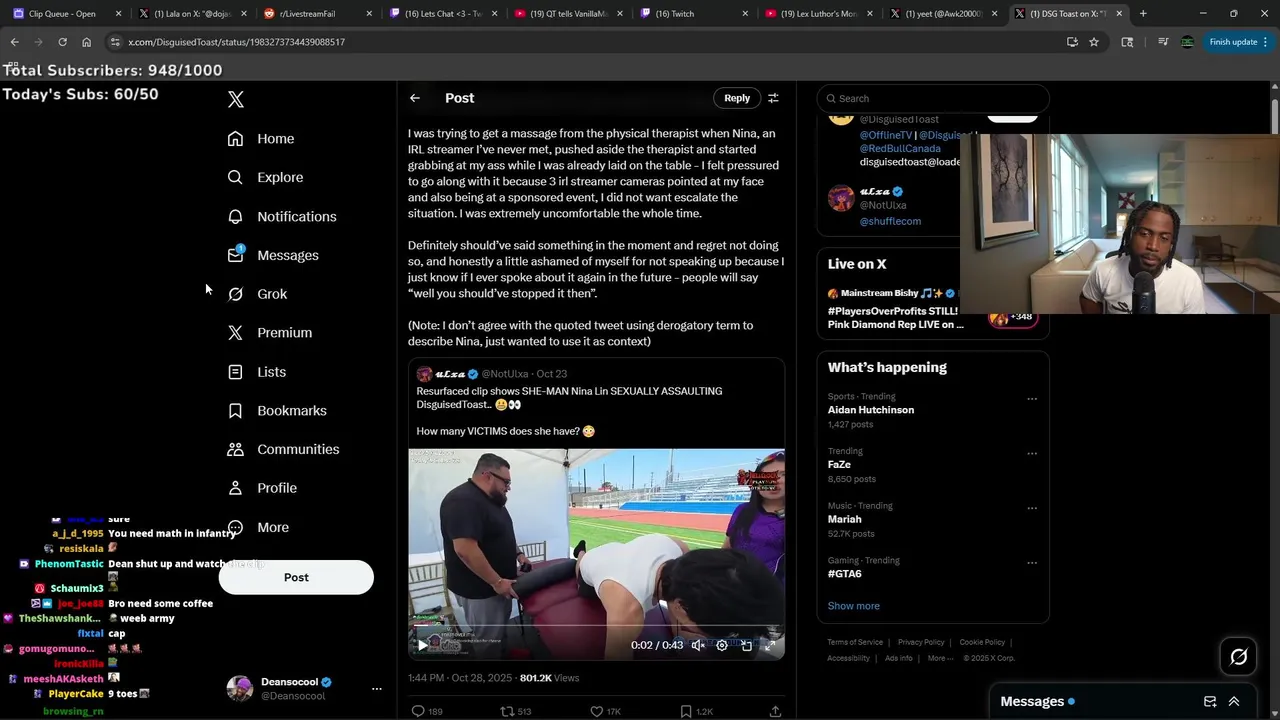Toggle picture-in-picture on the video
The image size is (1280, 720).
[x=746, y=645]
